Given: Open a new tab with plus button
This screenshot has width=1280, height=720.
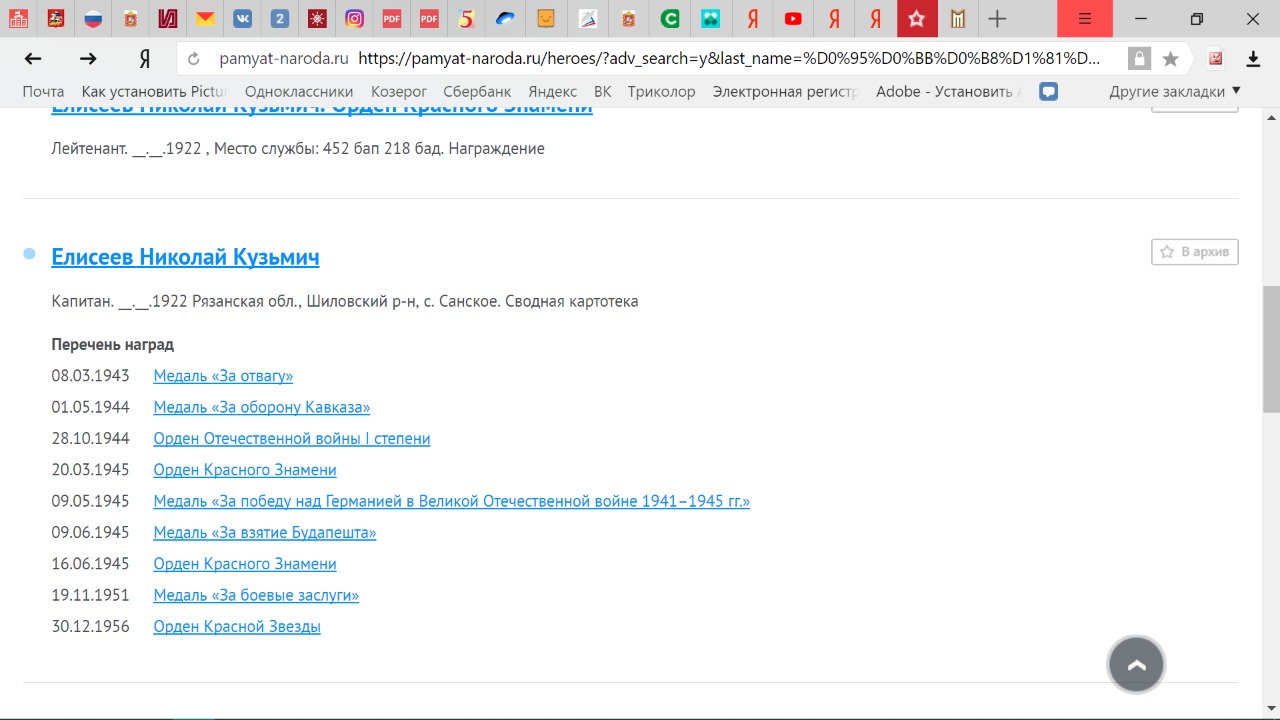Looking at the screenshot, I should tap(997, 18).
